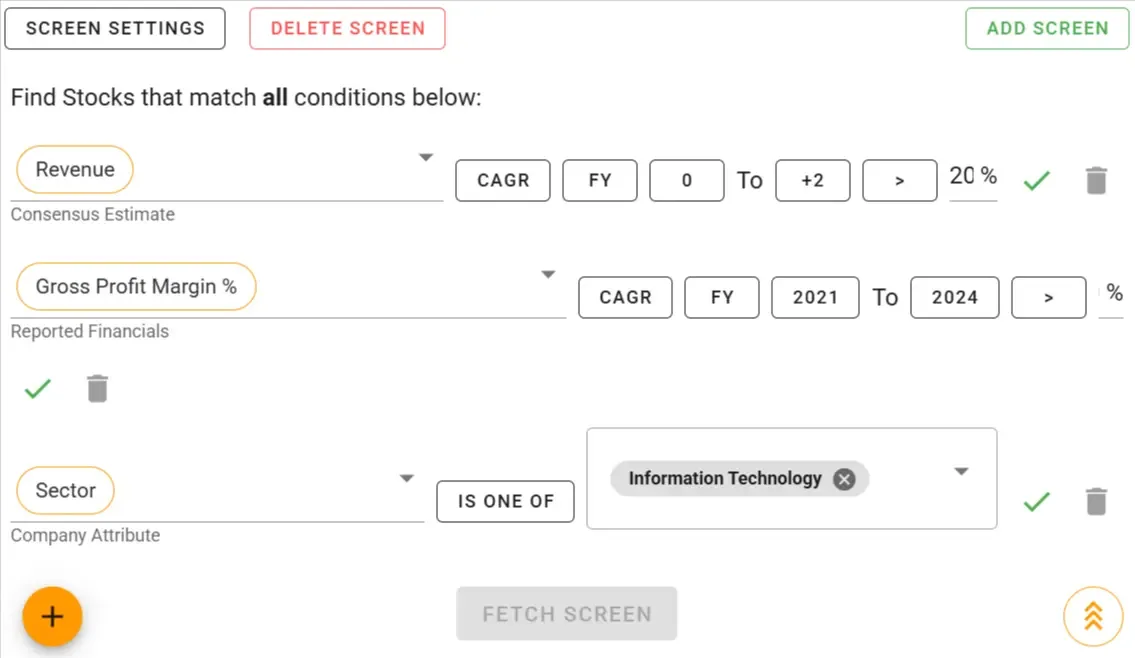The width and height of the screenshot is (1135, 658).
Task: Change the IS ONE OF operator
Action: point(505,501)
